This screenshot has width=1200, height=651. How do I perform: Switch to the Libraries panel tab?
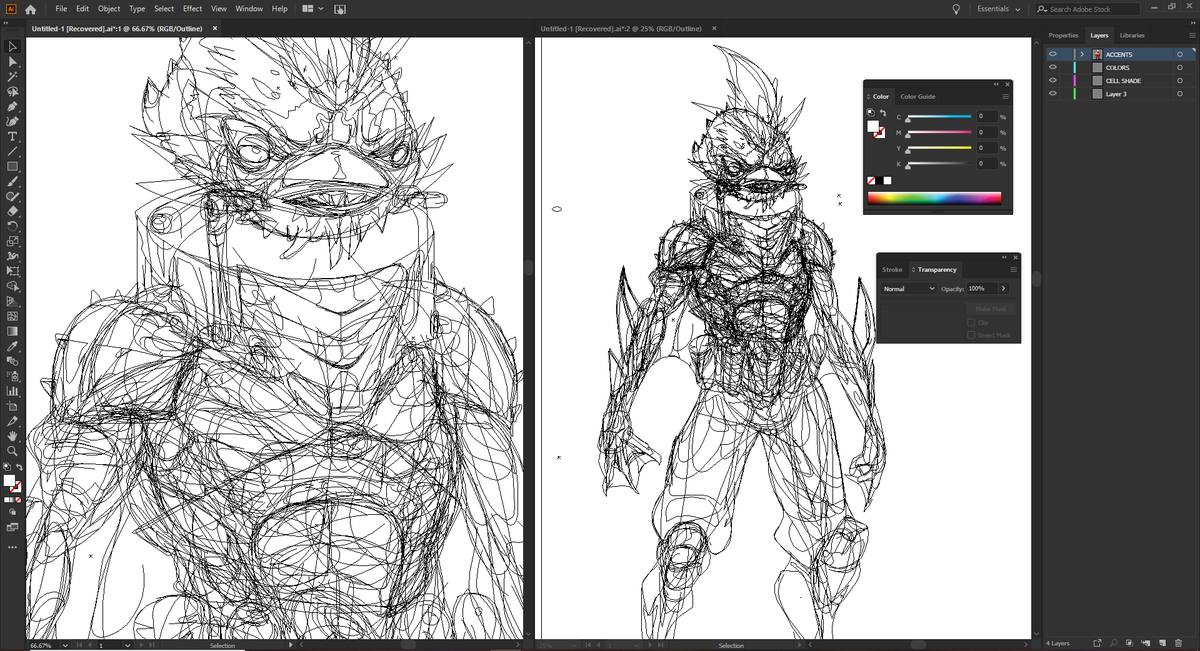point(1132,35)
